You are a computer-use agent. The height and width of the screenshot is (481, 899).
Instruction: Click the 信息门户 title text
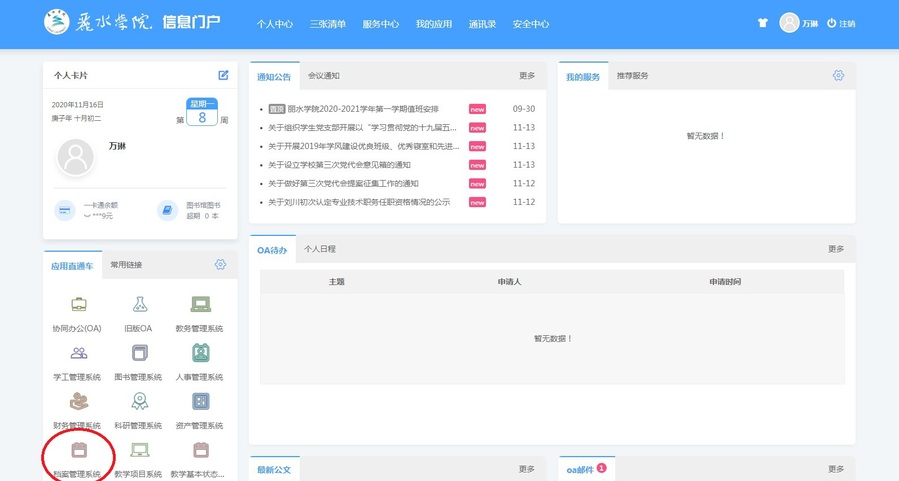tap(191, 22)
